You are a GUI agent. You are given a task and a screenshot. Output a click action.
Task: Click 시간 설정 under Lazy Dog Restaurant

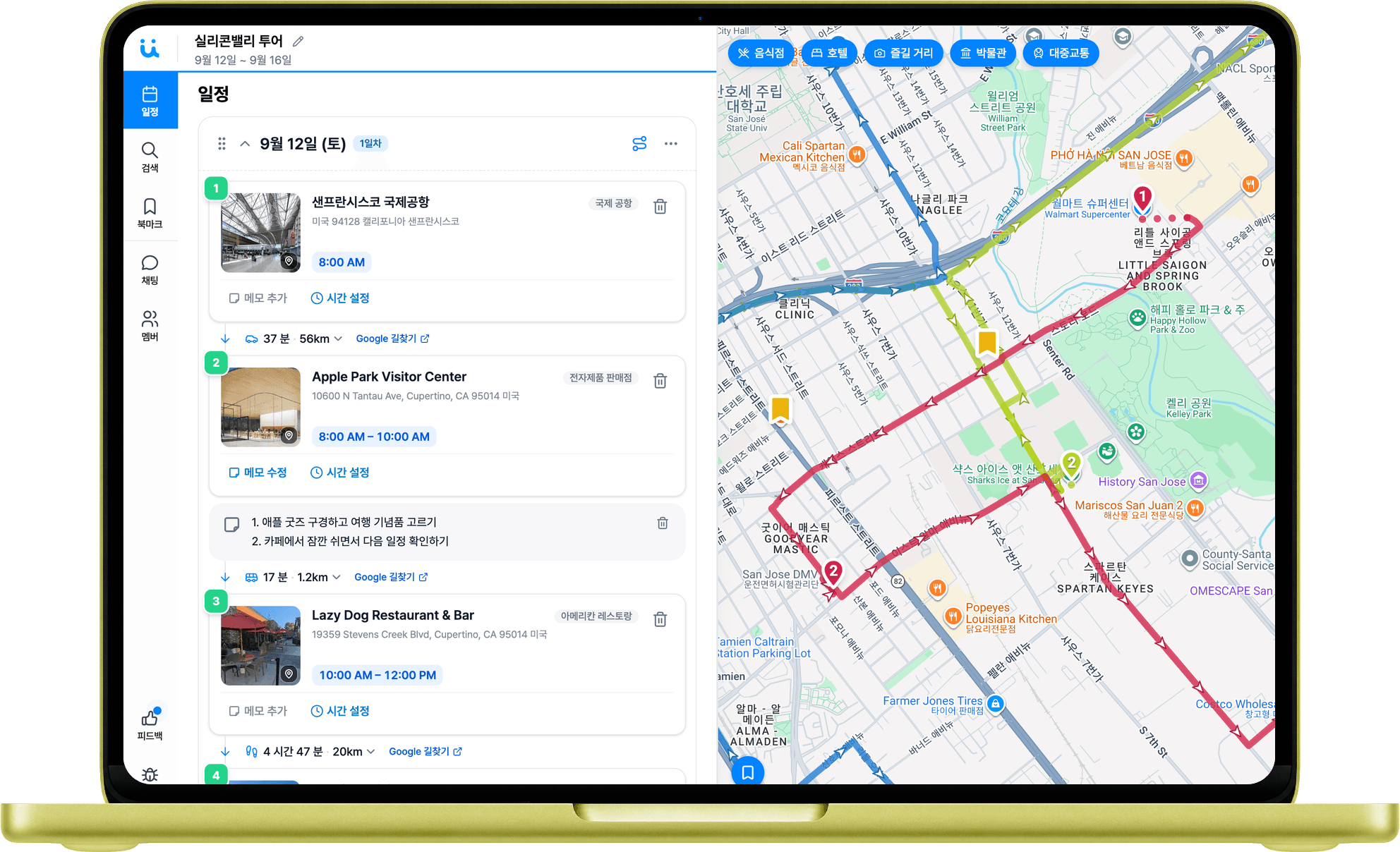[340, 710]
